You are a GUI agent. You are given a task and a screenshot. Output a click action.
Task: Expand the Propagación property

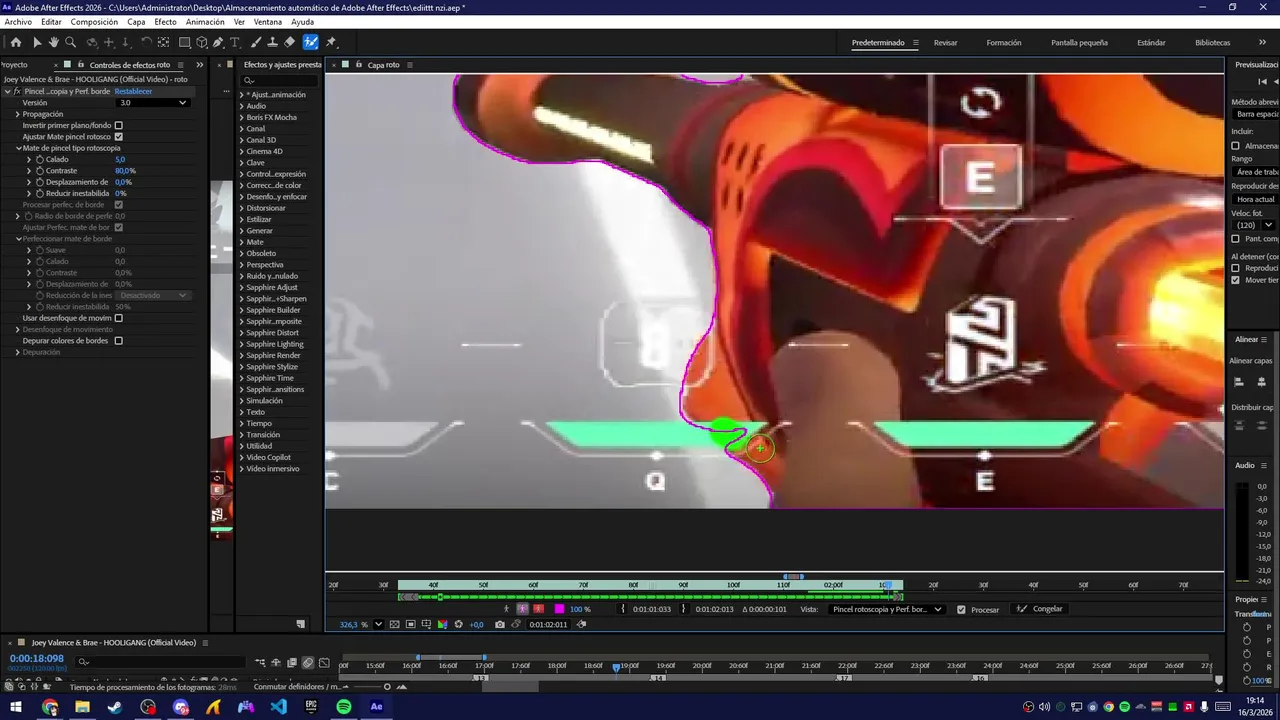(18, 114)
